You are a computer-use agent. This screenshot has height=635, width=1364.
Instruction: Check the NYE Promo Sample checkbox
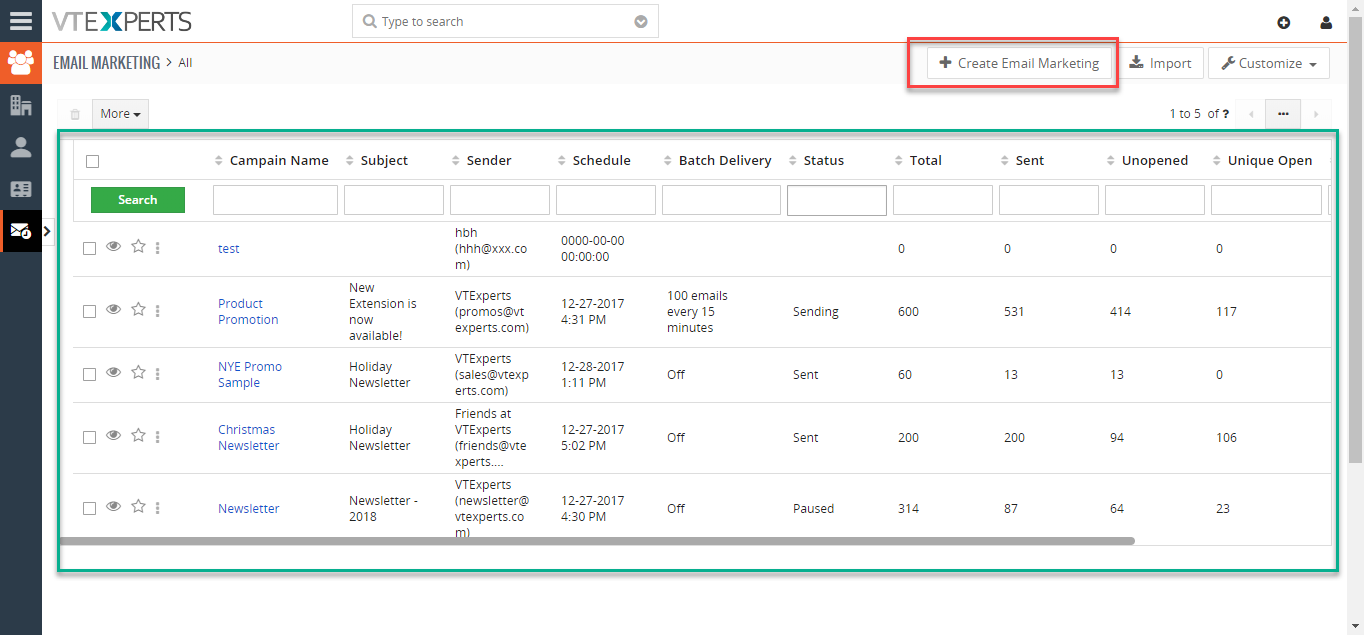90,375
